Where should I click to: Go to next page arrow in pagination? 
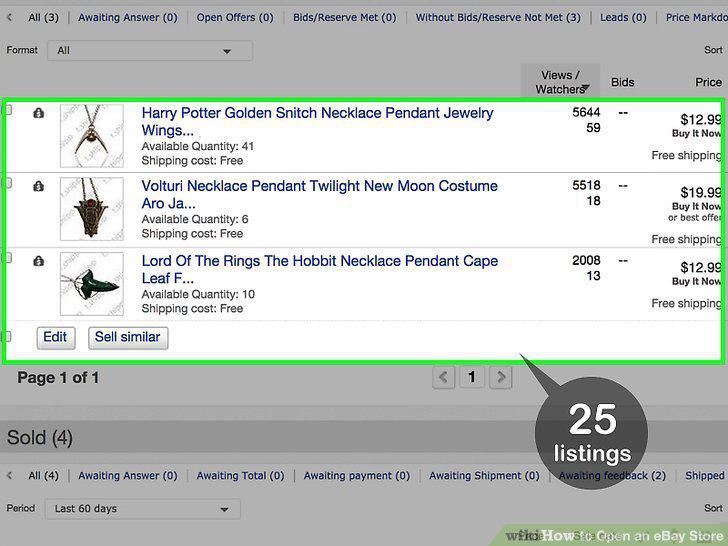(x=500, y=377)
